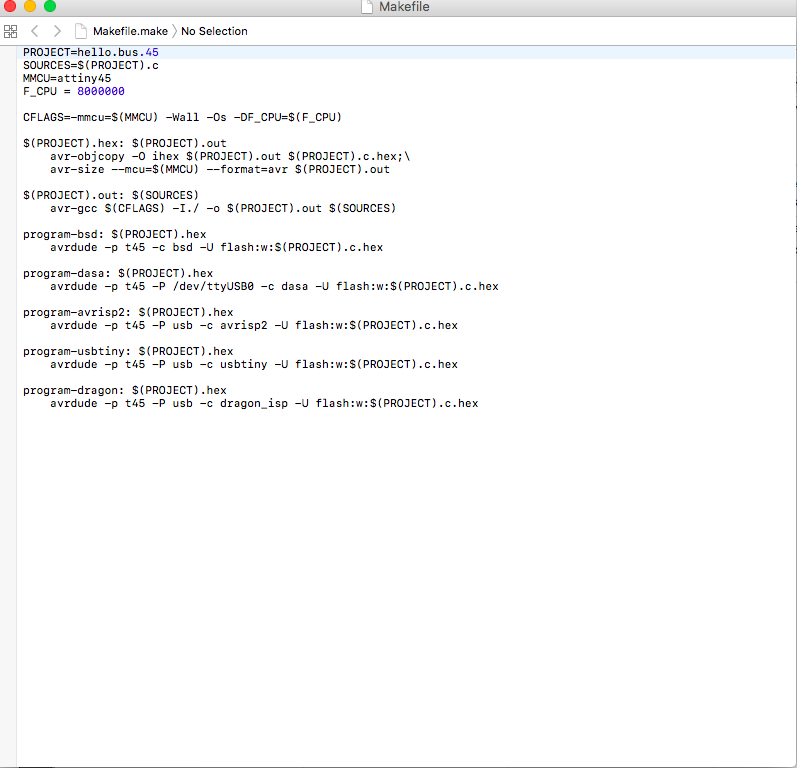Image resolution: width=797 pixels, height=768 pixels.
Task: Click the avr-size --mcu=$(MMCU) line
Action: [x=220, y=169]
